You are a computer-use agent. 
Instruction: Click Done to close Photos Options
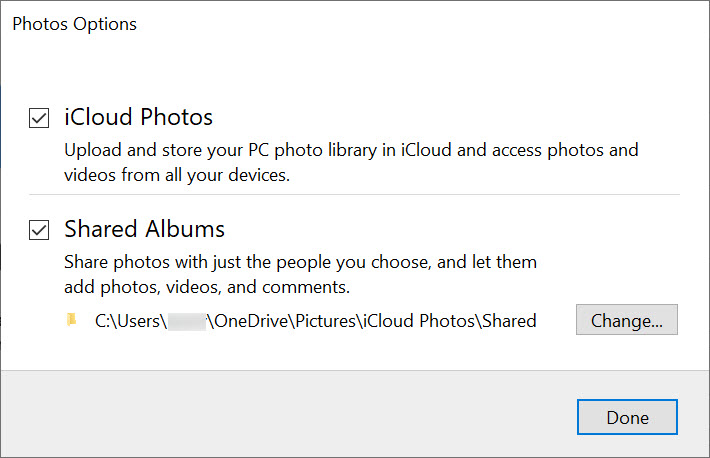(627, 417)
